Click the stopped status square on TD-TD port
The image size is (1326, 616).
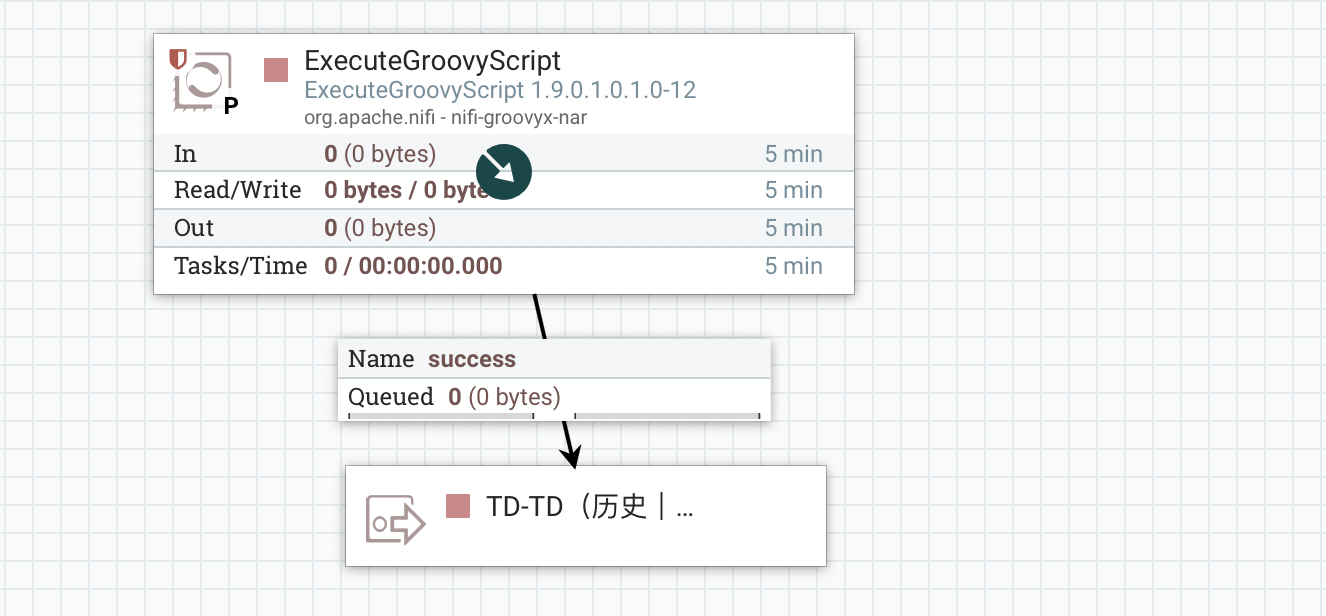point(458,506)
